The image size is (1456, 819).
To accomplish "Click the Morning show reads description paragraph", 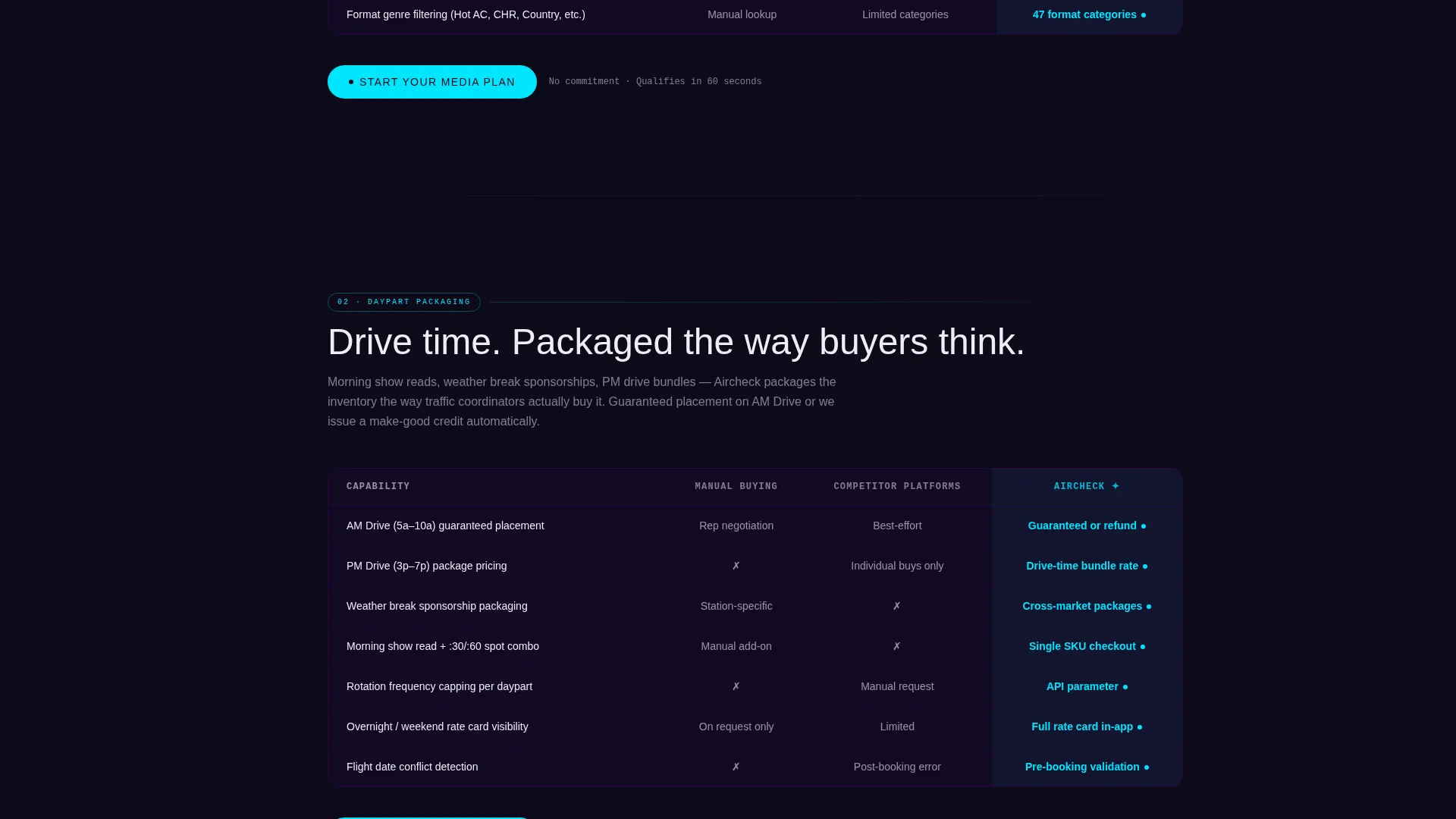I will [582, 402].
